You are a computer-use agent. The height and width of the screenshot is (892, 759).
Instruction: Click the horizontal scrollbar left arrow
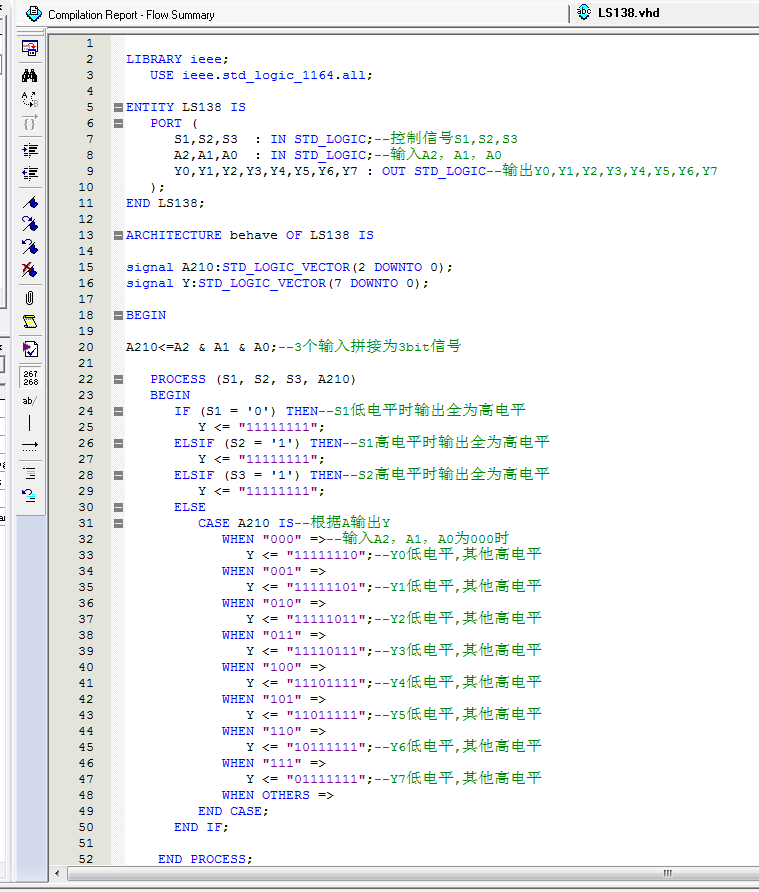[x=57, y=873]
